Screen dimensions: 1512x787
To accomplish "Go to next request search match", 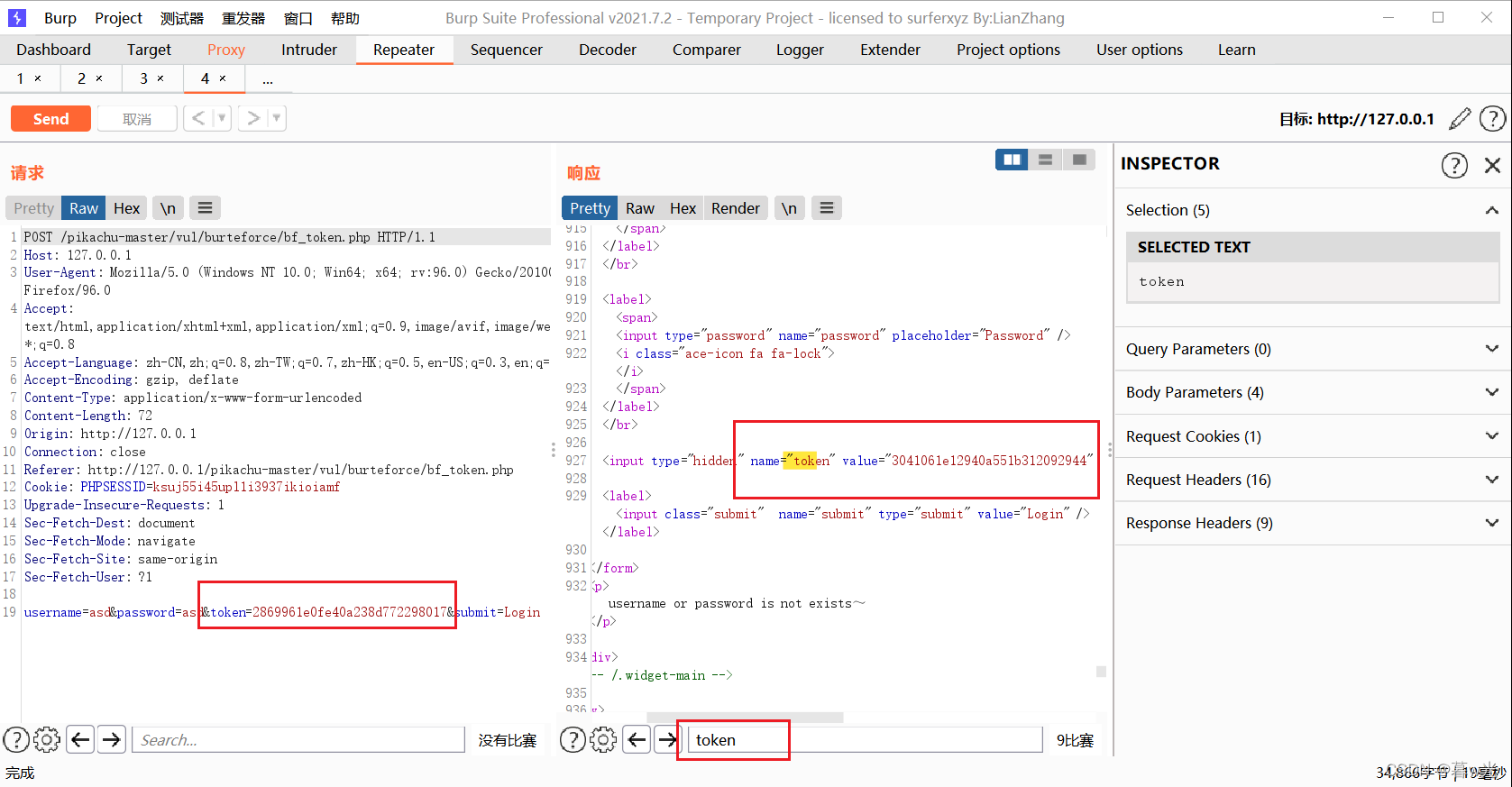I will 112,740.
